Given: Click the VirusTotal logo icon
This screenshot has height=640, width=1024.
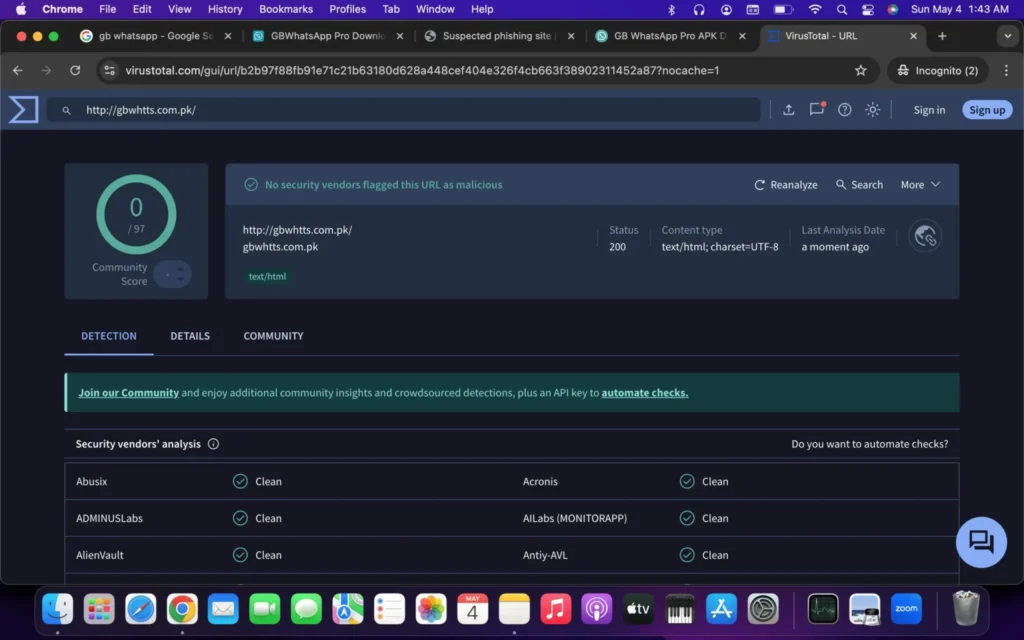Looking at the screenshot, I should pyautogui.click(x=24, y=110).
